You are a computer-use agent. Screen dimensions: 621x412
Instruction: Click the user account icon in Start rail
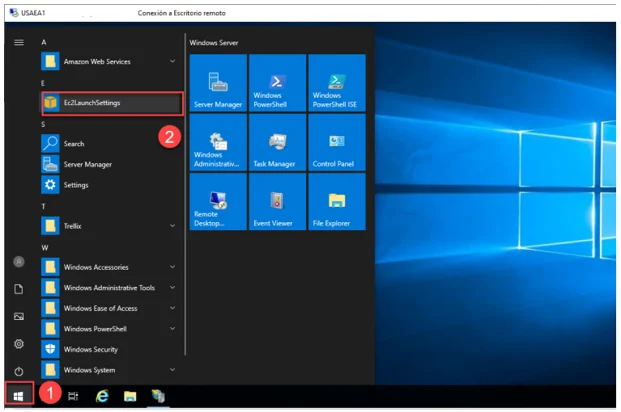coord(19,261)
